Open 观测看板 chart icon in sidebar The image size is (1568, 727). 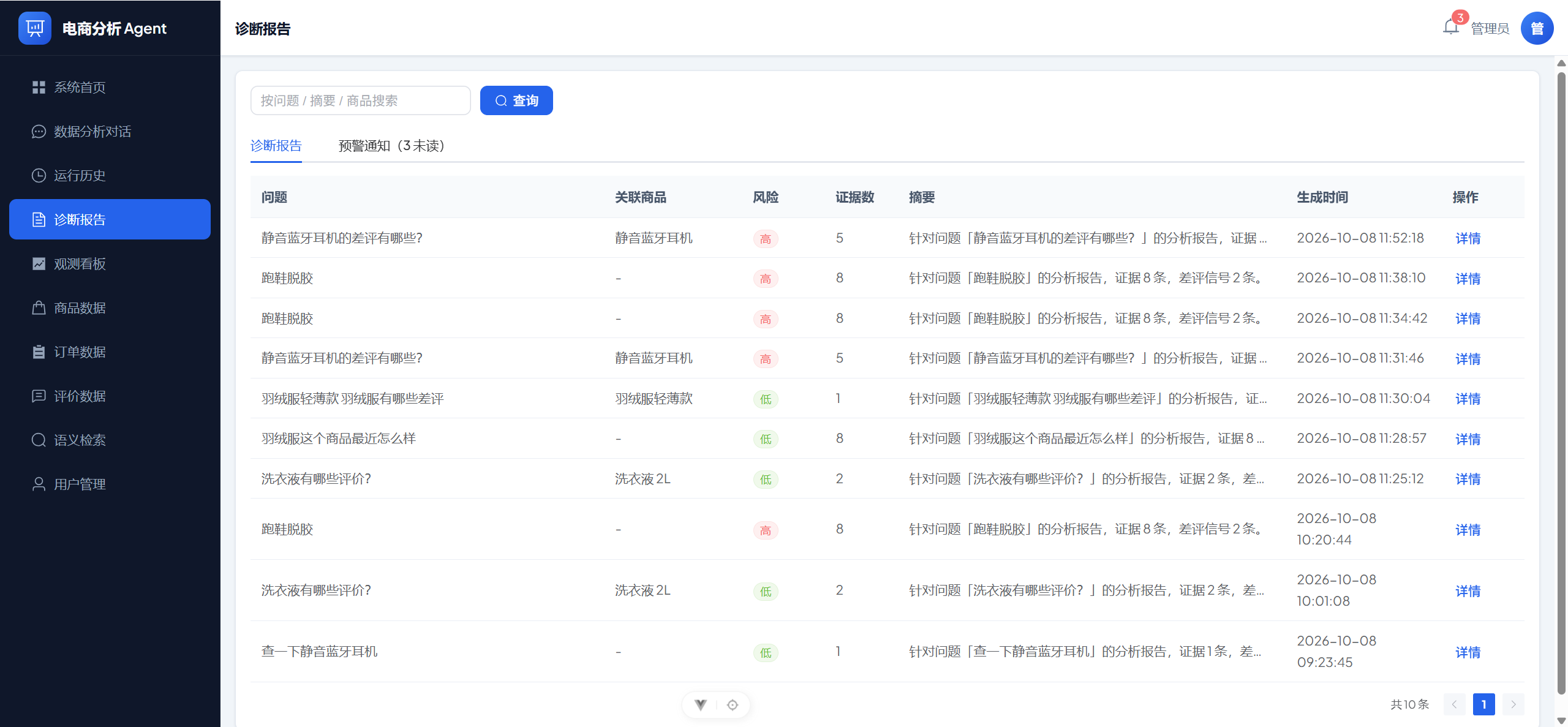coord(39,264)
